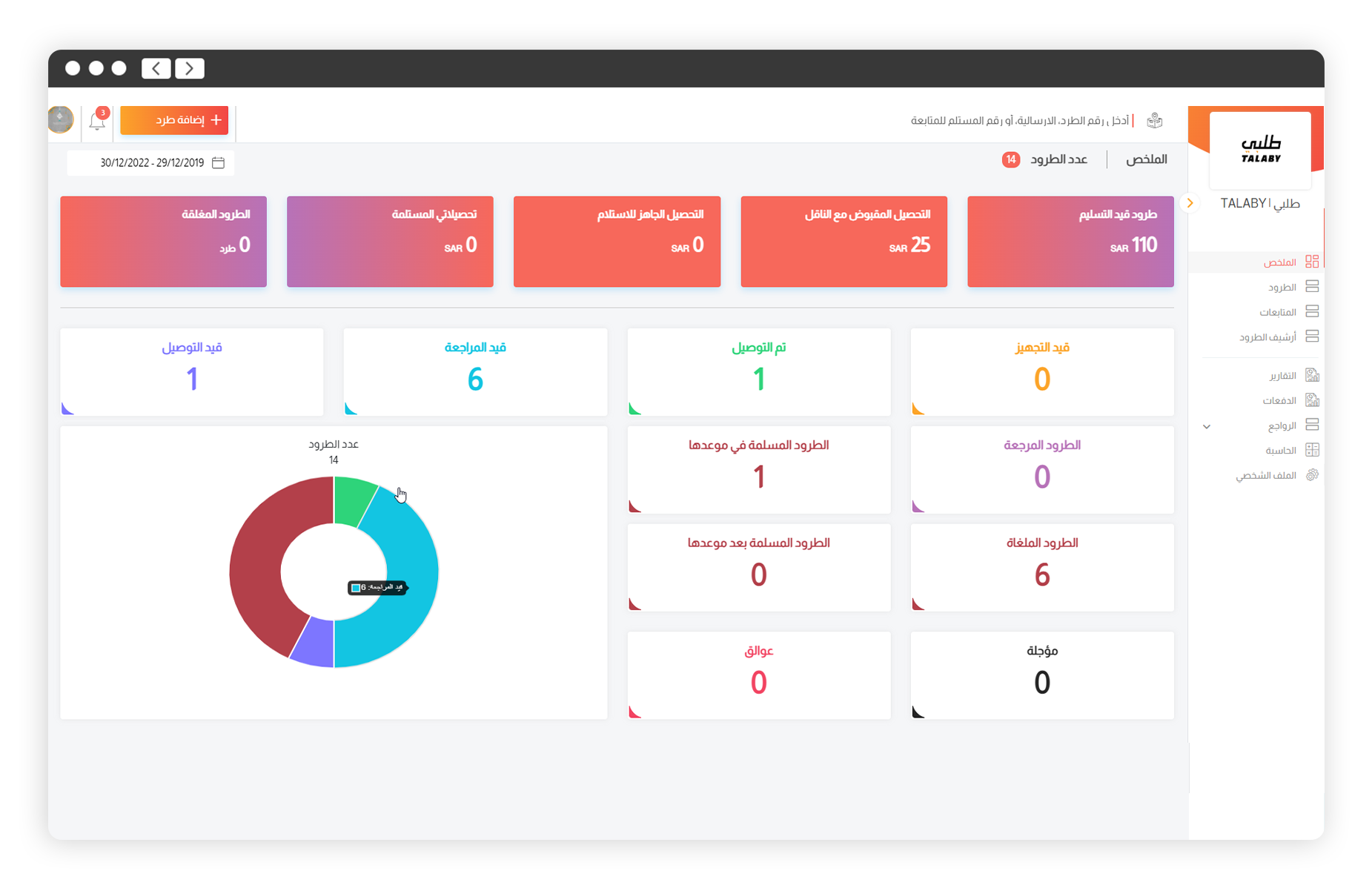Click the browser back arrow button
Viewport: 1372px width, 891px height.
[156, 68]
